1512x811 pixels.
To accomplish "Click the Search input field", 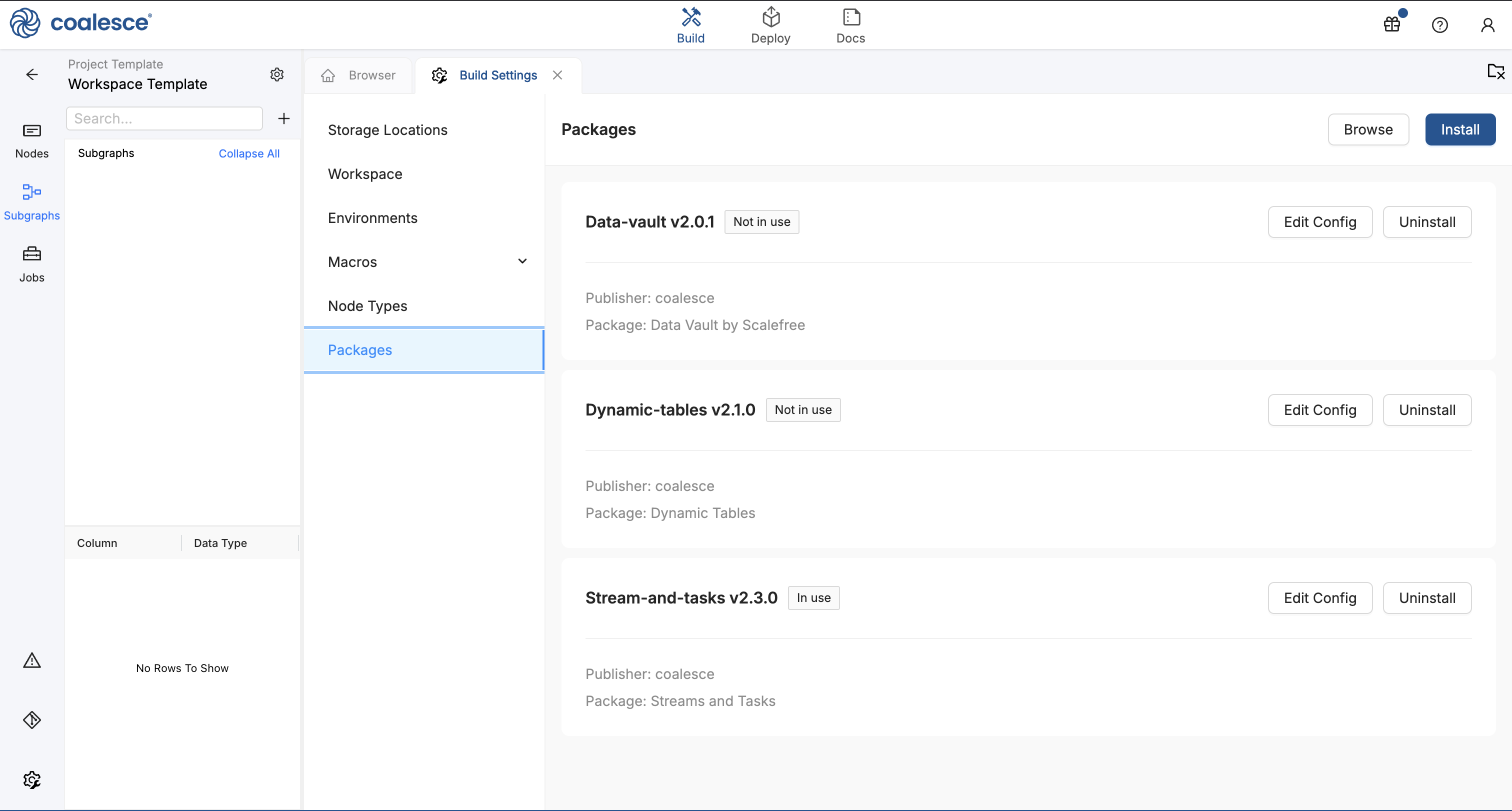I will coord(164,118).
